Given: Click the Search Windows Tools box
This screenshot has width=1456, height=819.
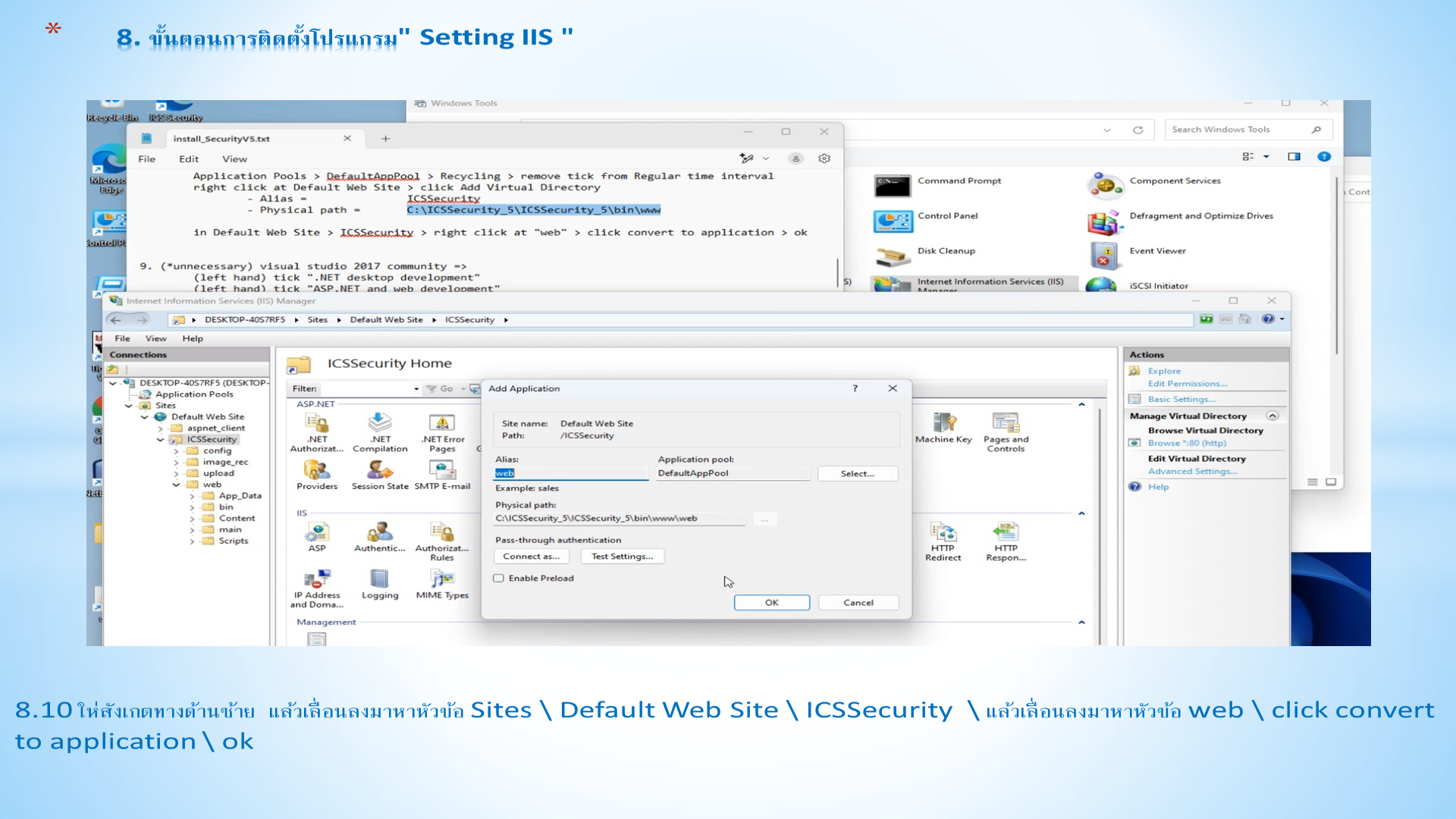Looking at the screenshot, I should tap(1247, 130).
